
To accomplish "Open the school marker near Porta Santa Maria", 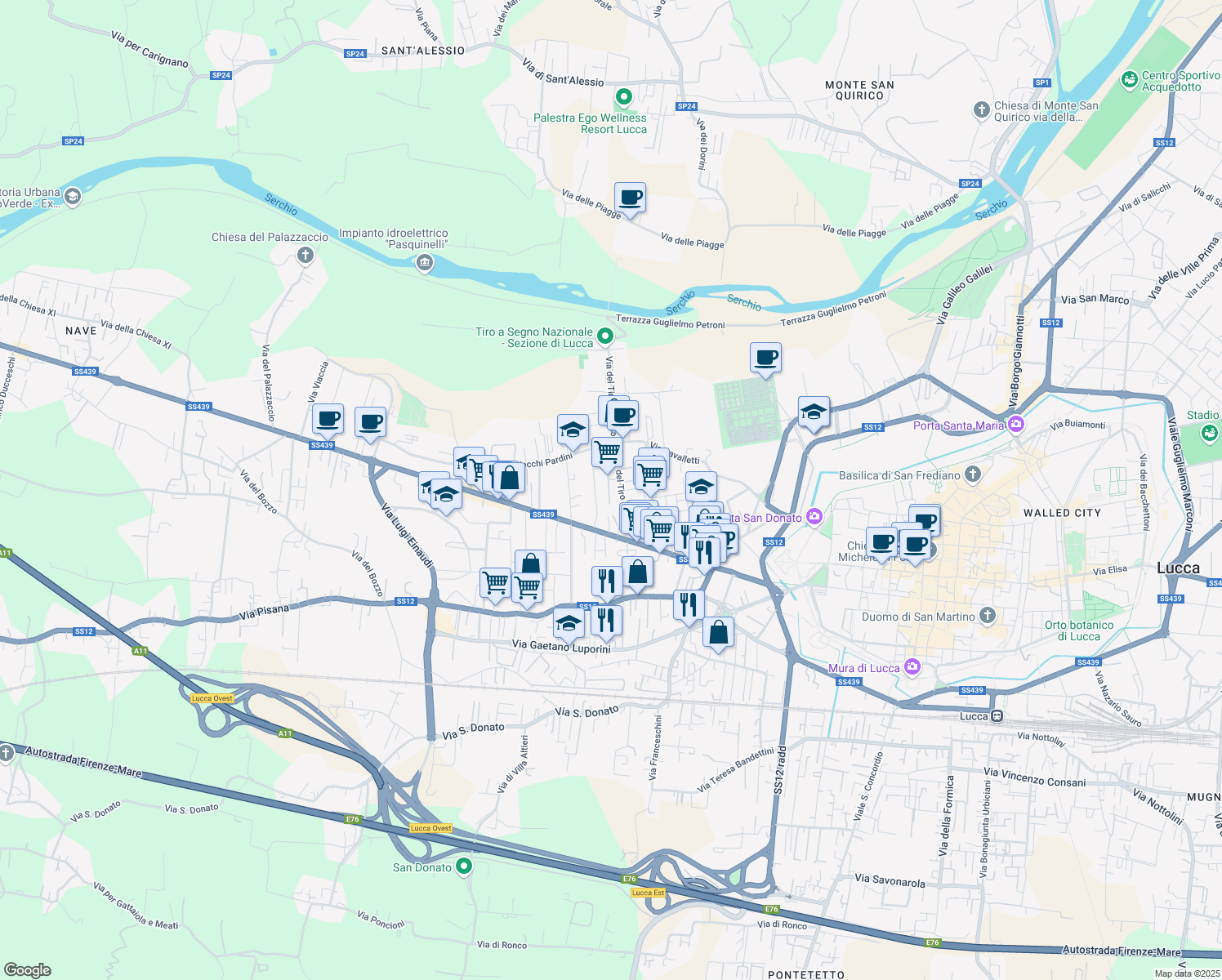I will [813, 413].
